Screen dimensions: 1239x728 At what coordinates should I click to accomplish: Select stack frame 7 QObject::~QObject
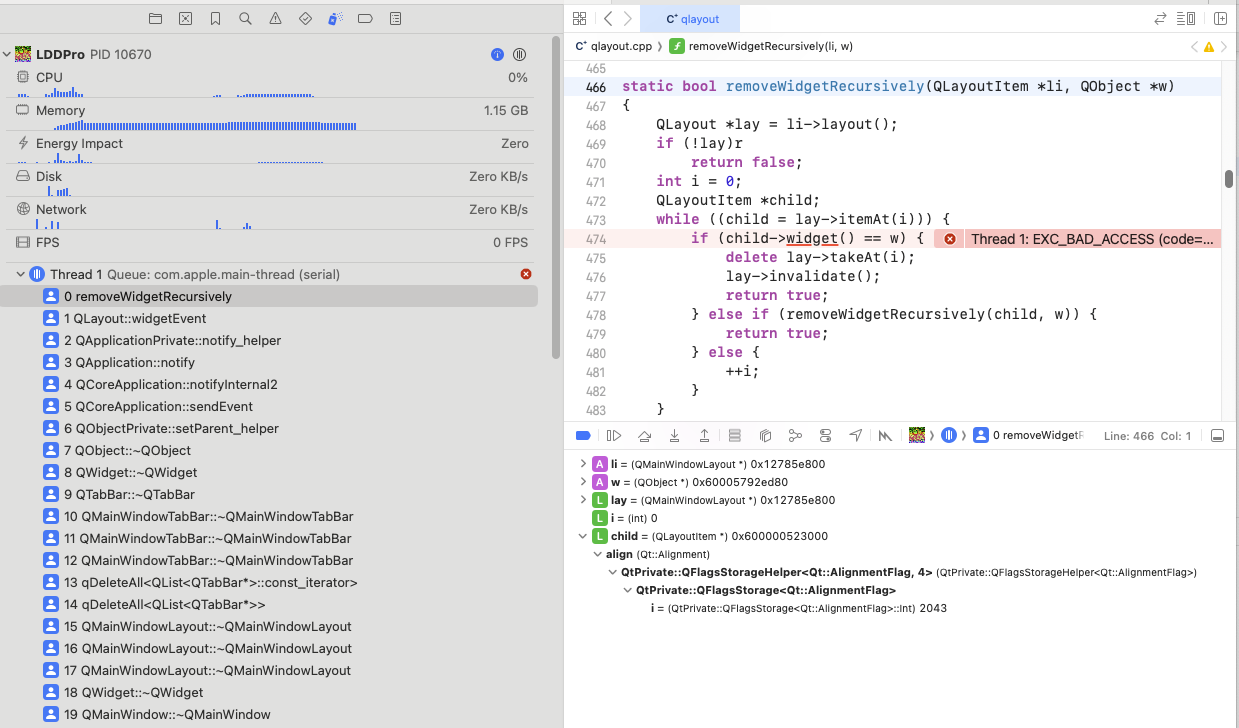point(270,450)
